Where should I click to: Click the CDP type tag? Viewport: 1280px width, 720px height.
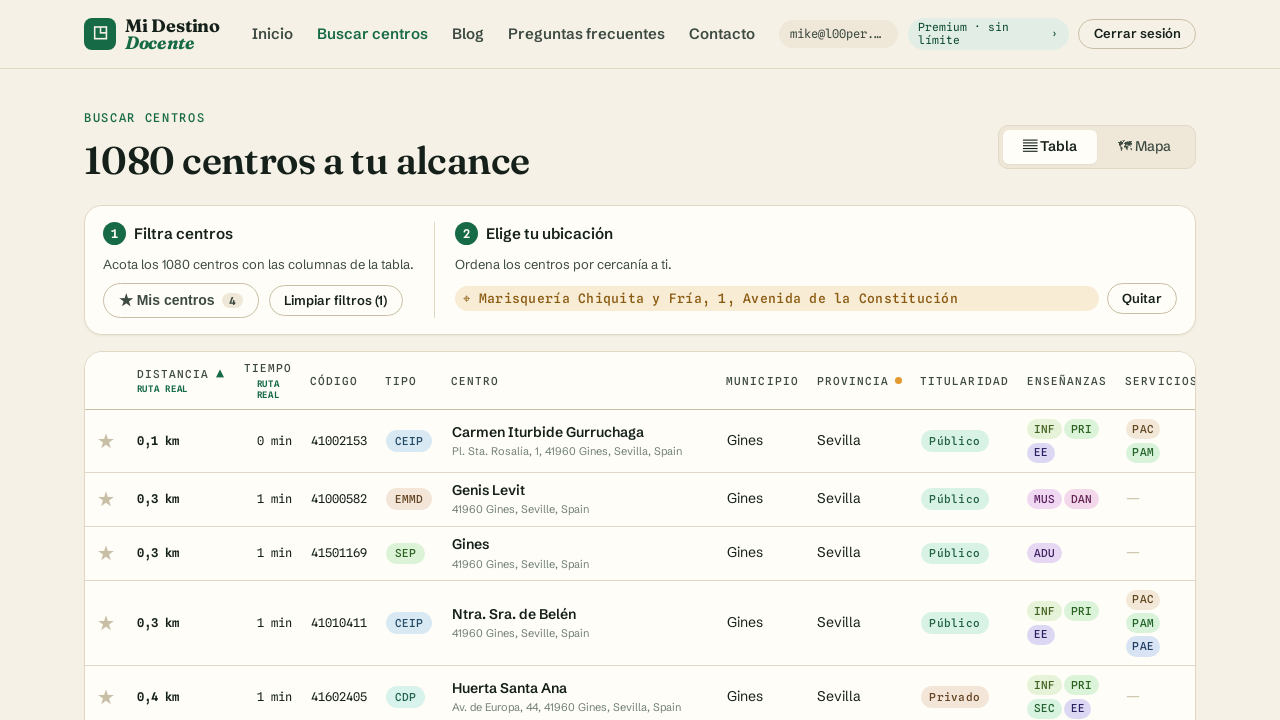[x=405, y=697]
